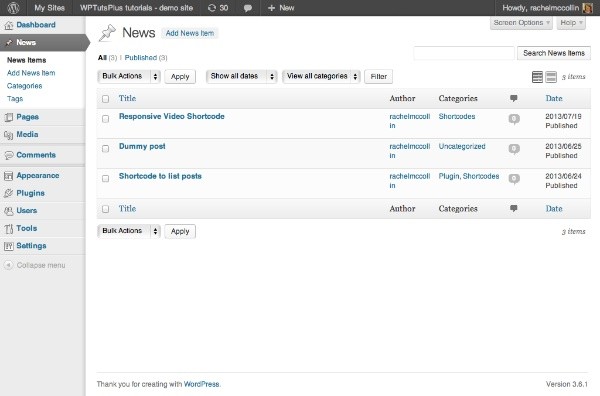
Task: Open WPTutsPlus tutorials - demo site menu
Action: pos(136,8)
